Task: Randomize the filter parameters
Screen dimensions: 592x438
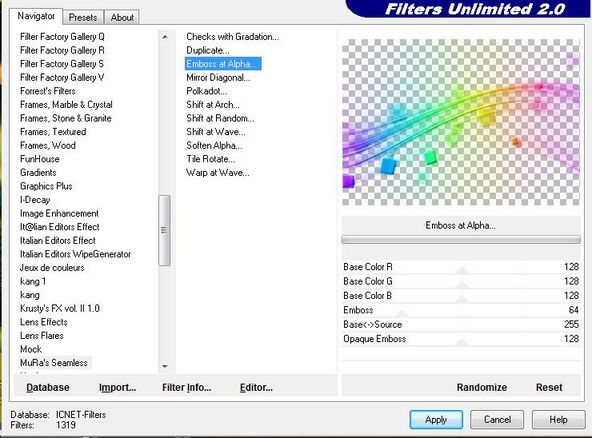Action: coord(481,387)
